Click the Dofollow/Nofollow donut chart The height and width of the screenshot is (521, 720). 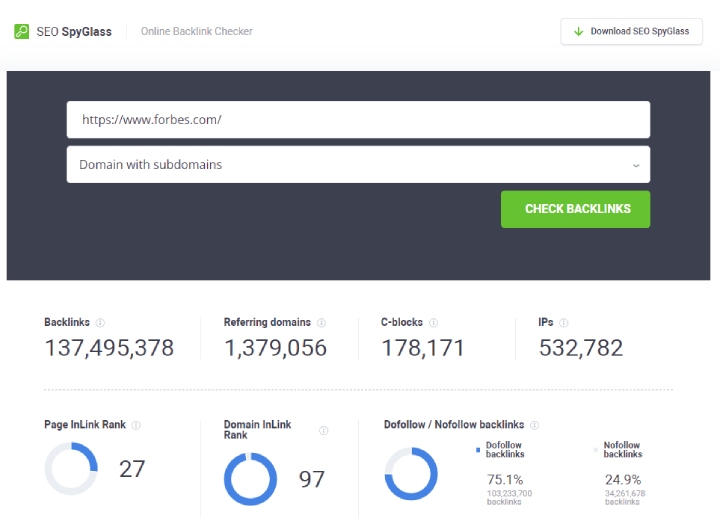[411, 474]
